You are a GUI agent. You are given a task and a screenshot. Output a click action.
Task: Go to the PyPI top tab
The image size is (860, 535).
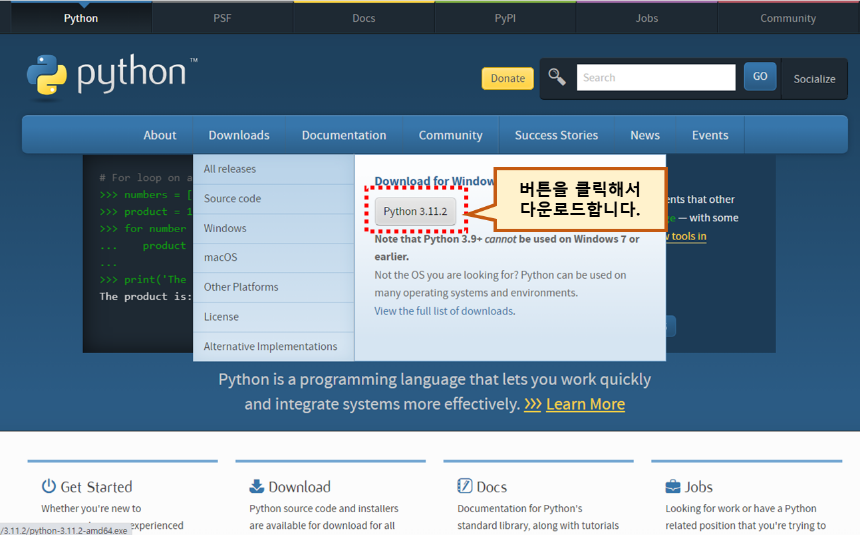pyautogui.click(x=505, y=18)
